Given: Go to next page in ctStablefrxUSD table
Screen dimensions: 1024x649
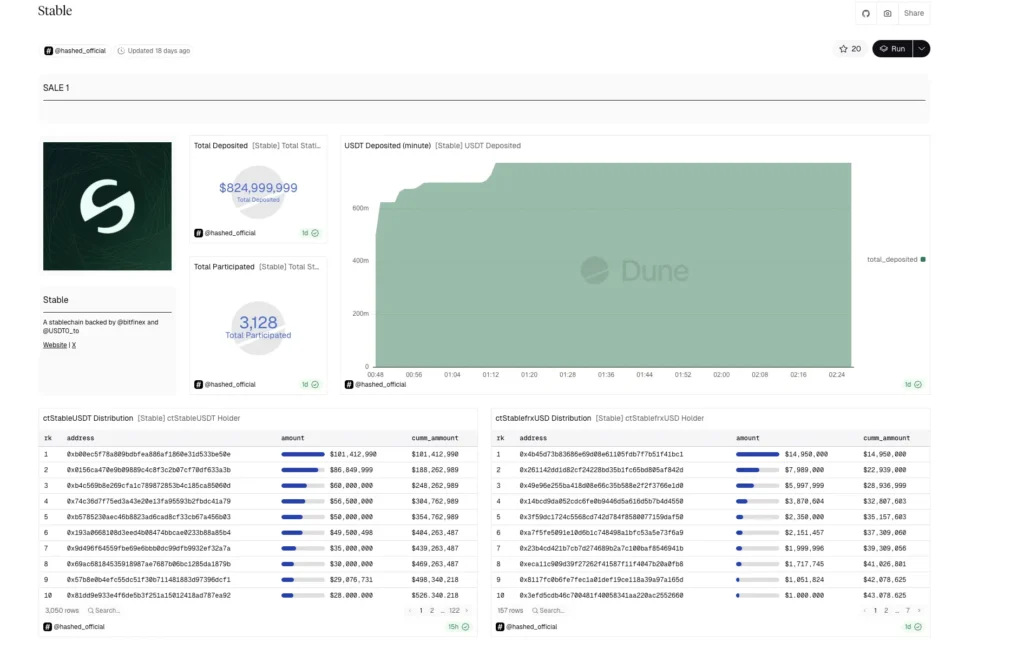Looking at the screenshot, I should coord(921,610).
